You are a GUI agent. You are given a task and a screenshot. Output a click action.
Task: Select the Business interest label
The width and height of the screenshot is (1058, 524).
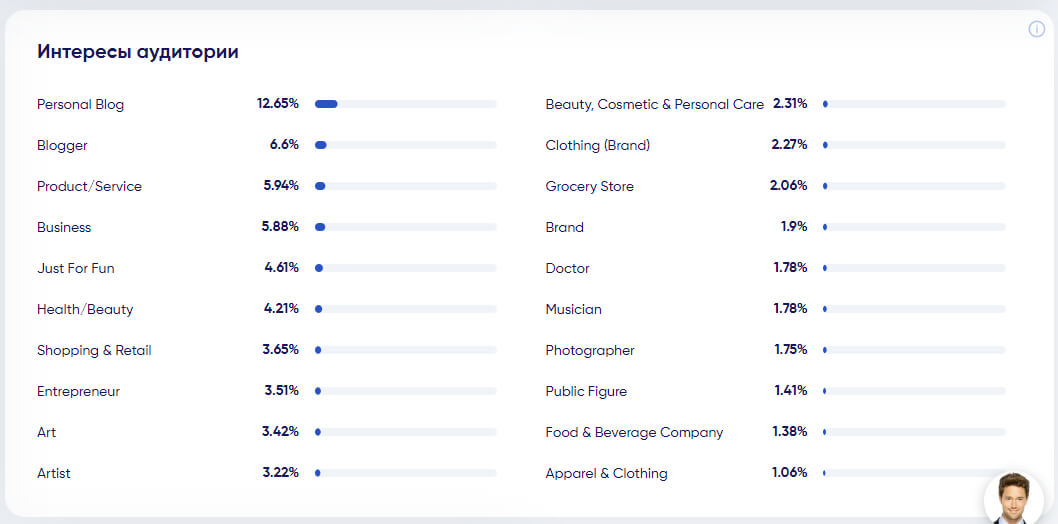click(64, 227)
